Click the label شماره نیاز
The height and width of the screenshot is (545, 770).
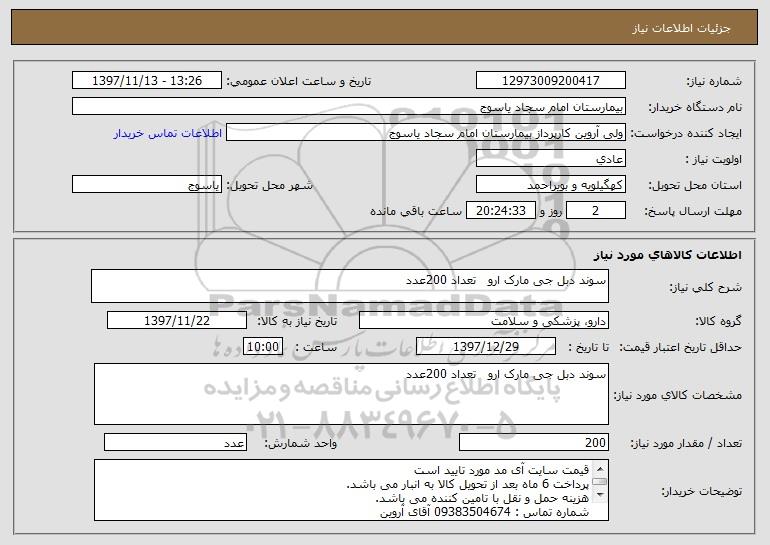(x=714, y=82)
